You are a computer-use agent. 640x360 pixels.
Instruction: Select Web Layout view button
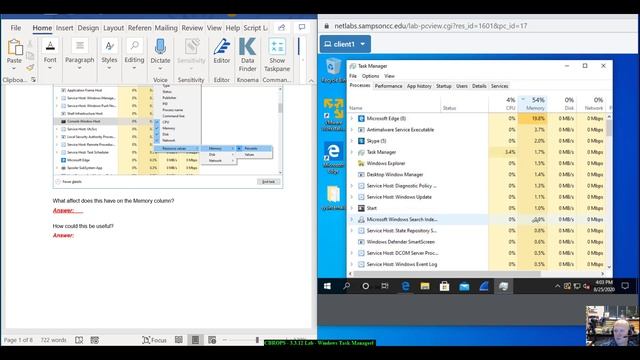pos(212,340)
